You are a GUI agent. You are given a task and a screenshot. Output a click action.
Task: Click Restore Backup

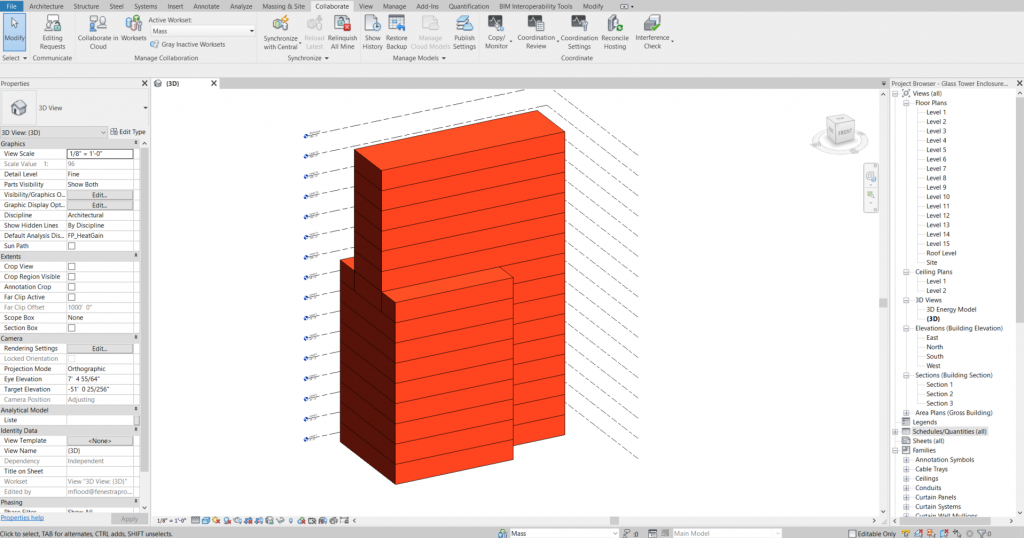[396, 32]
